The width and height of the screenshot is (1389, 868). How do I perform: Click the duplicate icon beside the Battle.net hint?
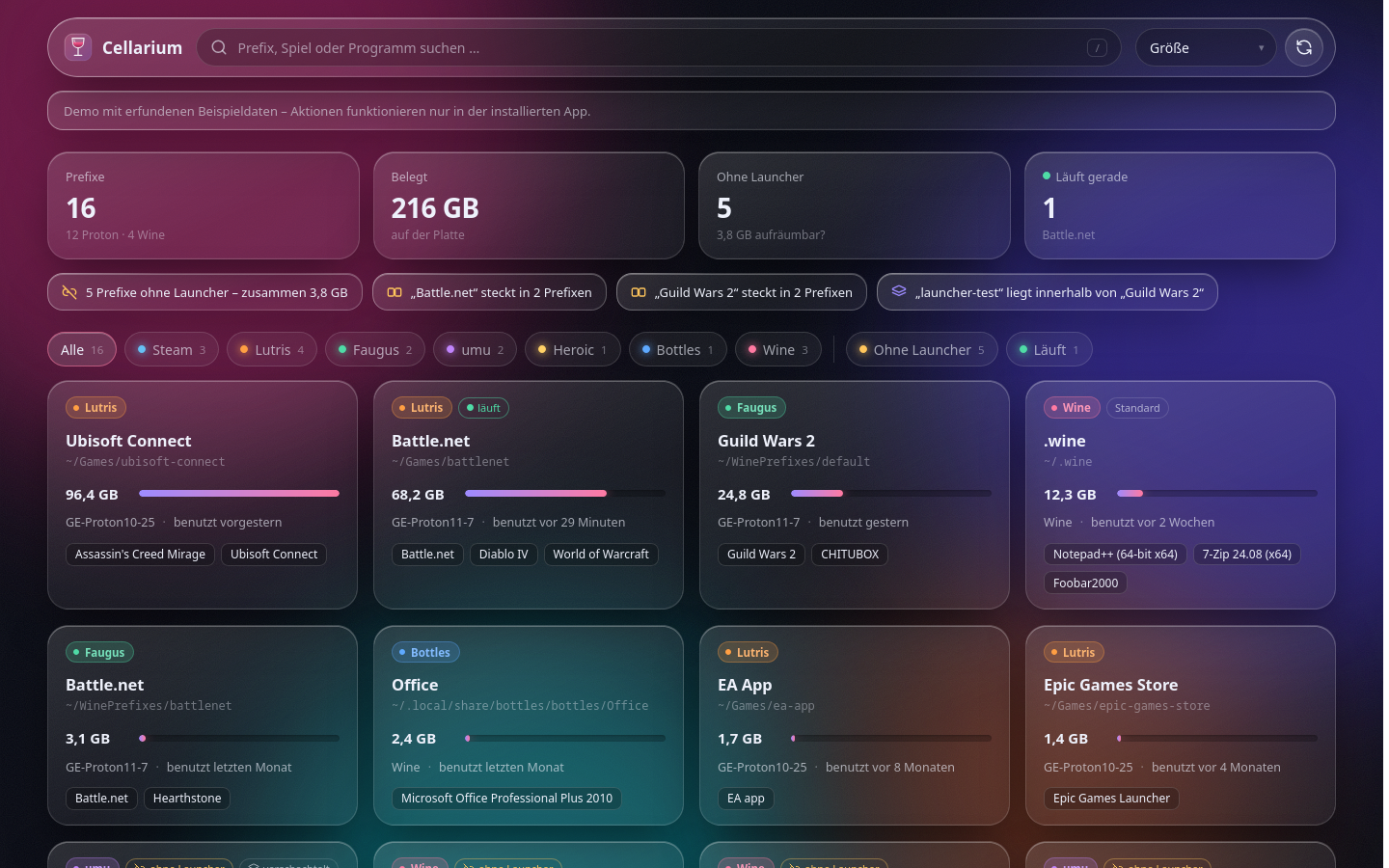point(395,292)
